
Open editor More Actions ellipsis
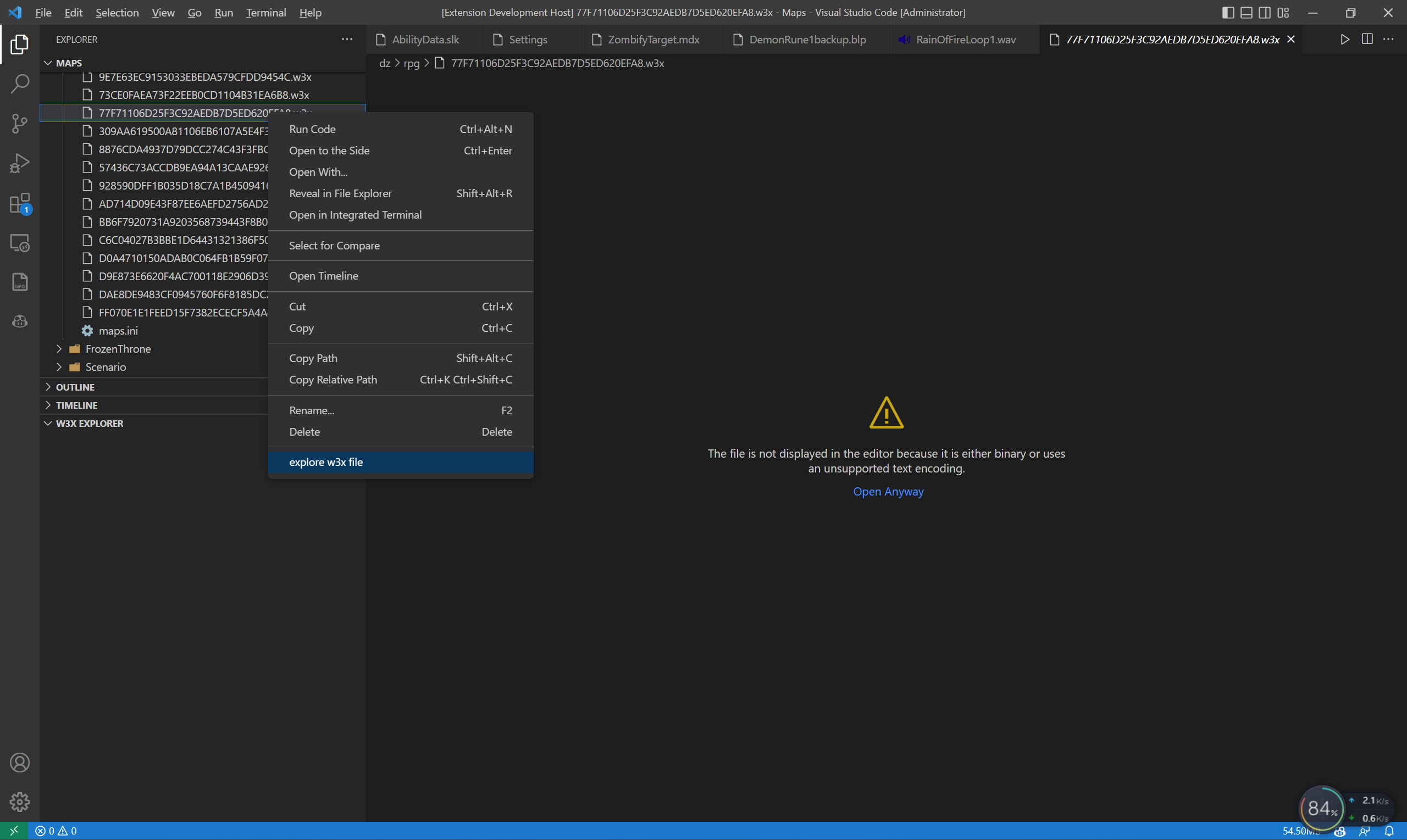(x=1388, y=39)
